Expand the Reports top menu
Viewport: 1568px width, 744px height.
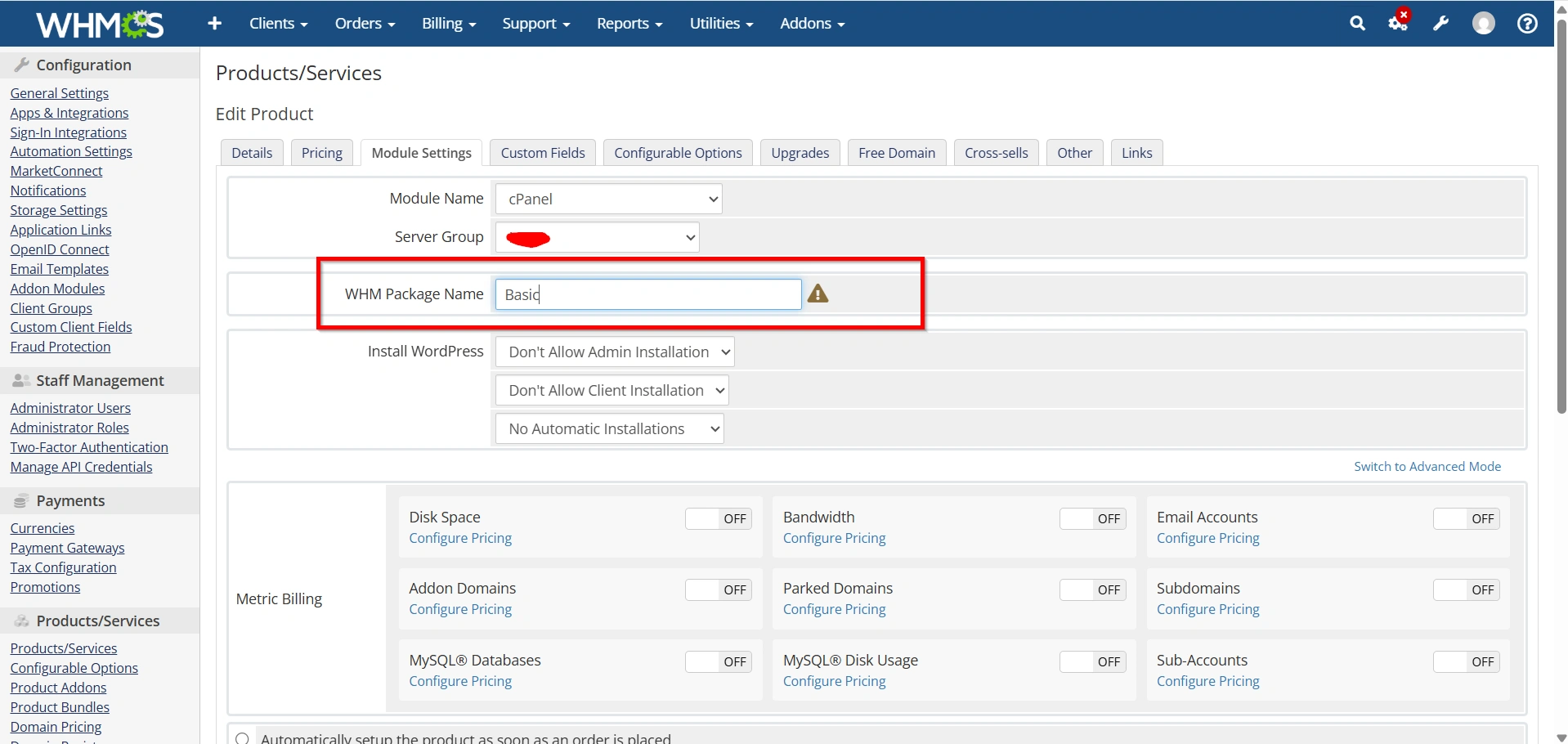point(629,24)
